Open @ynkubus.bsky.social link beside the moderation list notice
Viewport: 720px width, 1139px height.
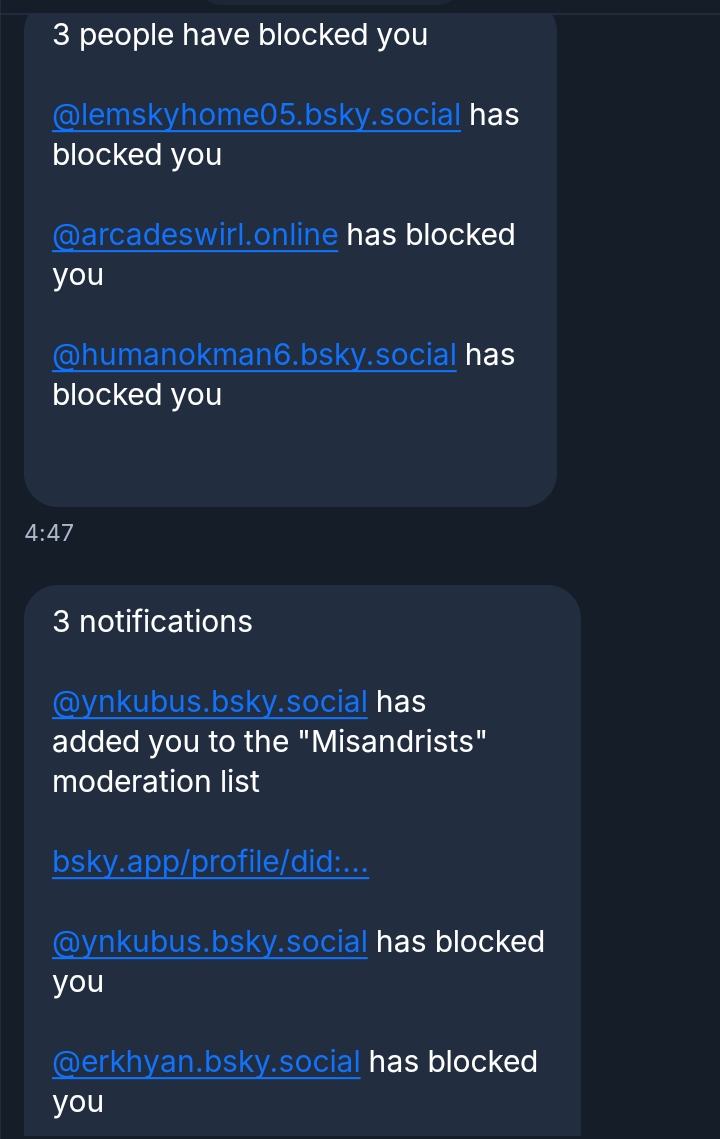click(x=210, y=702)
